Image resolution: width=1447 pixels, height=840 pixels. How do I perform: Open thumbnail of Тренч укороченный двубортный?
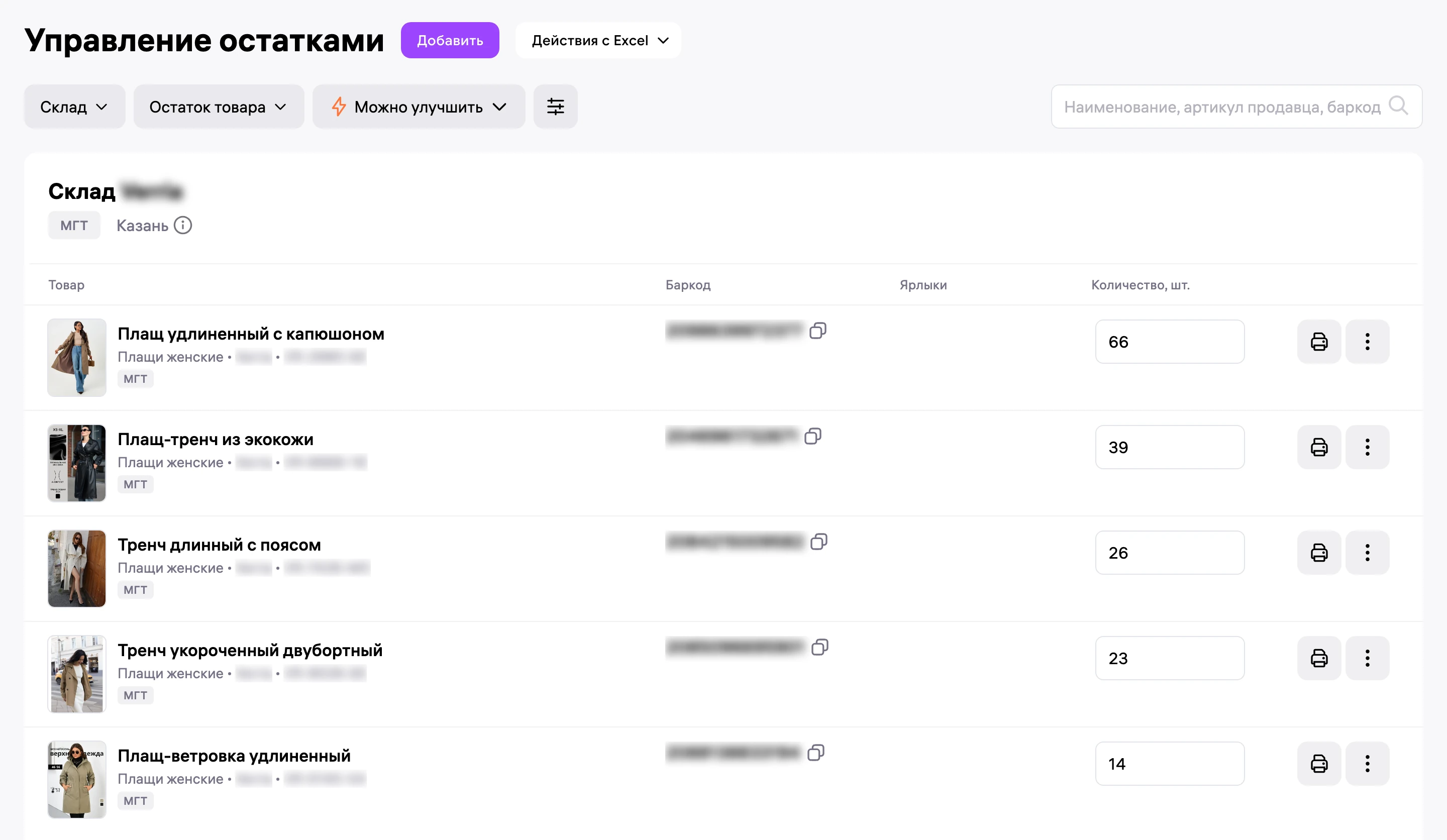click(77, 674)
